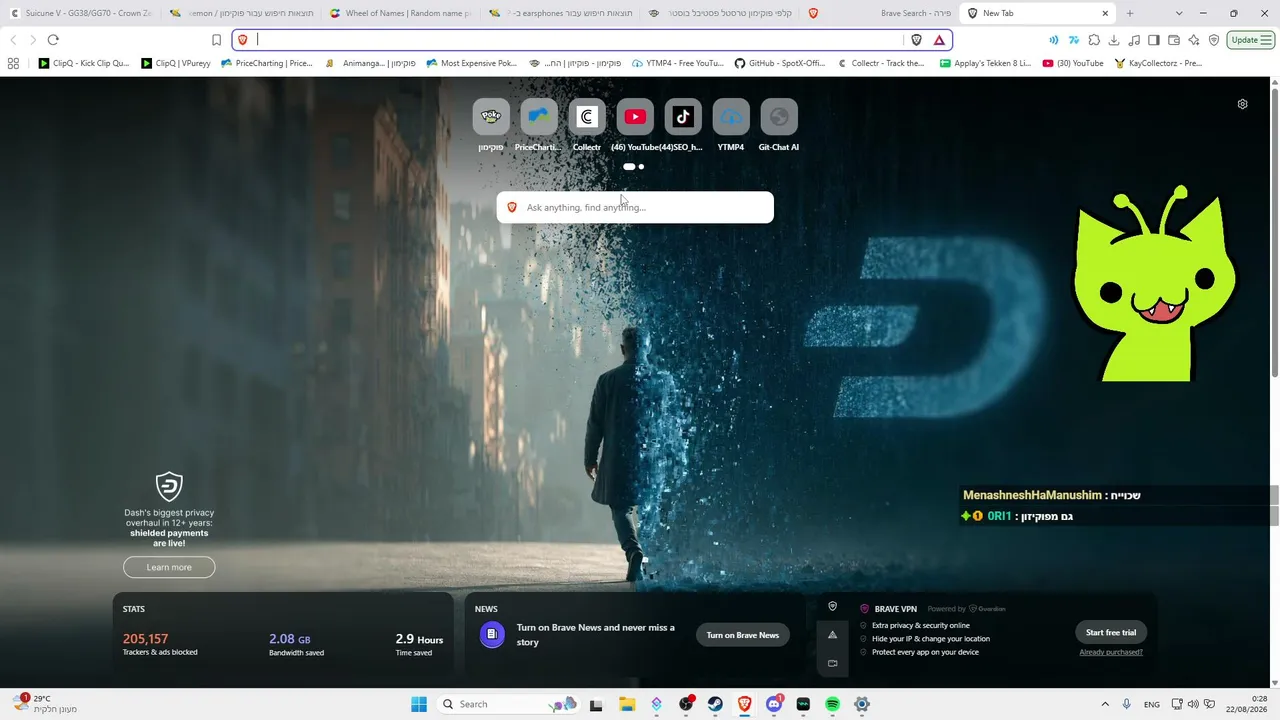
Task: Open the Leo AI sparkle icon
Action: click(x=1193, y=40)
